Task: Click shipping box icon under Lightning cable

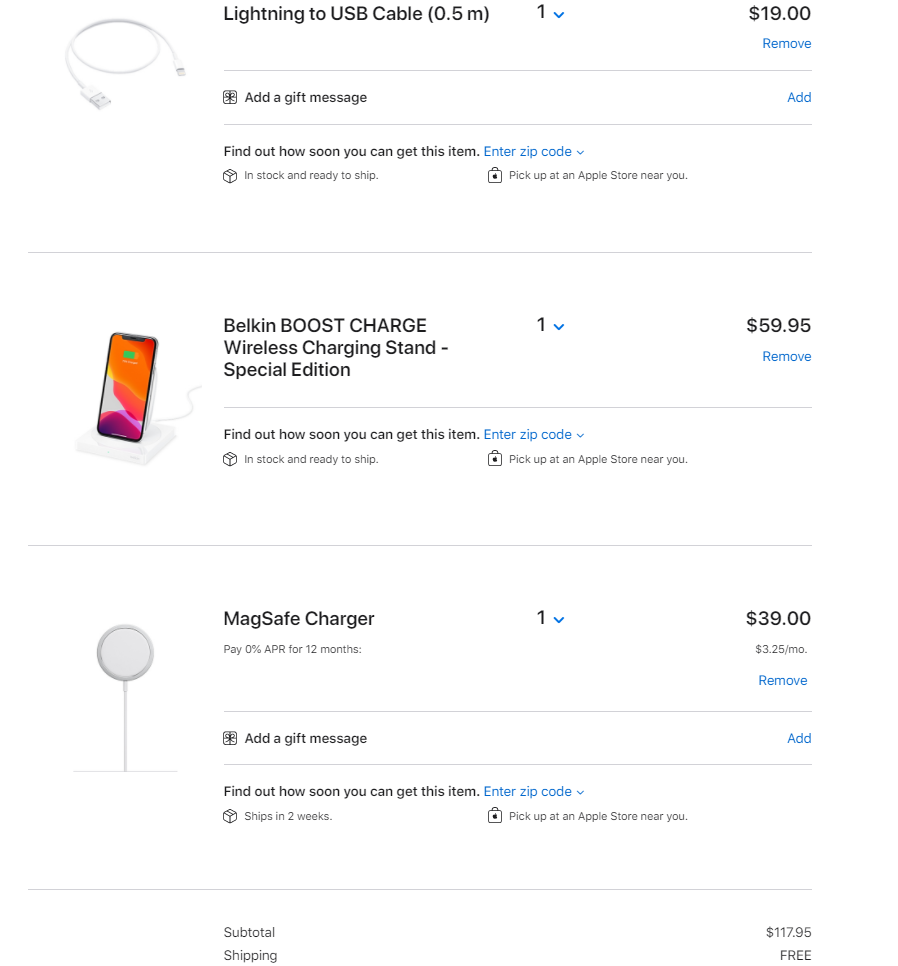Action: click(230, 176)
